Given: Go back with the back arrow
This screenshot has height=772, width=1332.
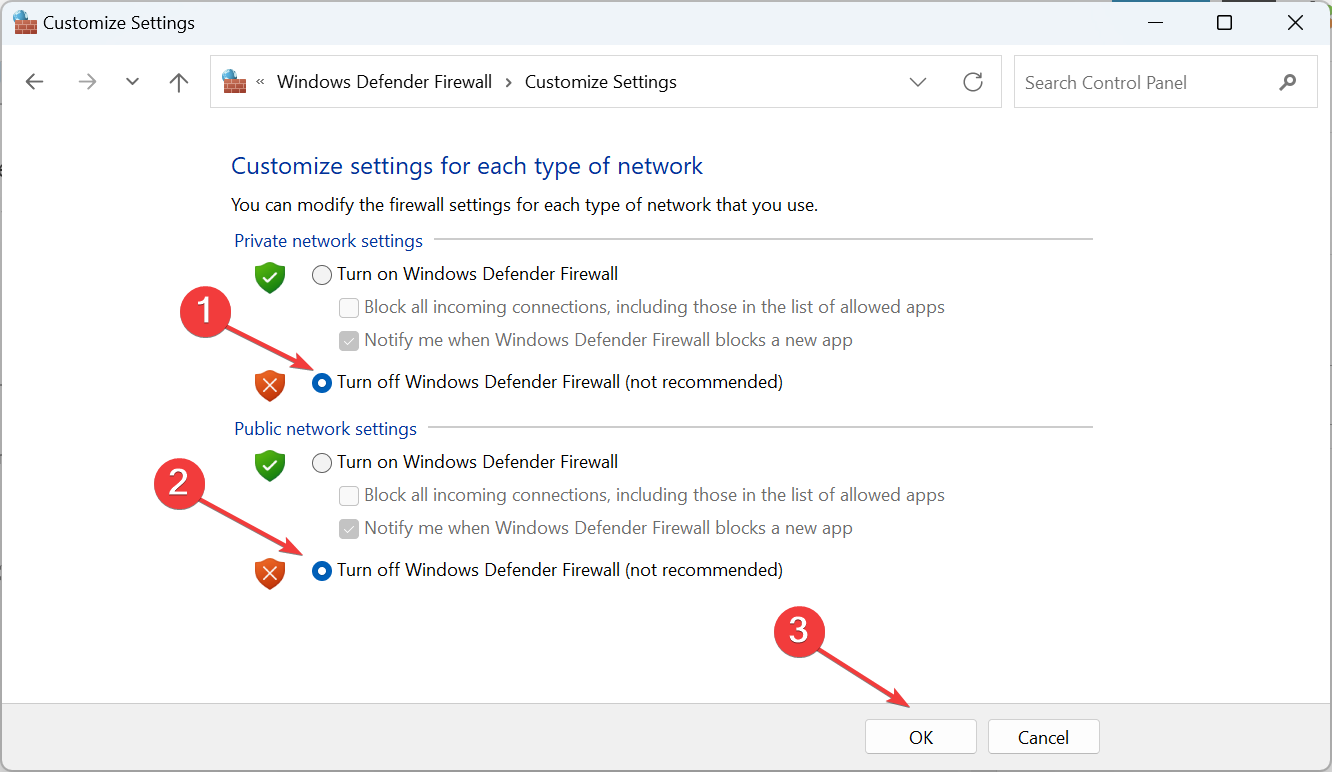Looking at the screenshot, I should (35, 82).
